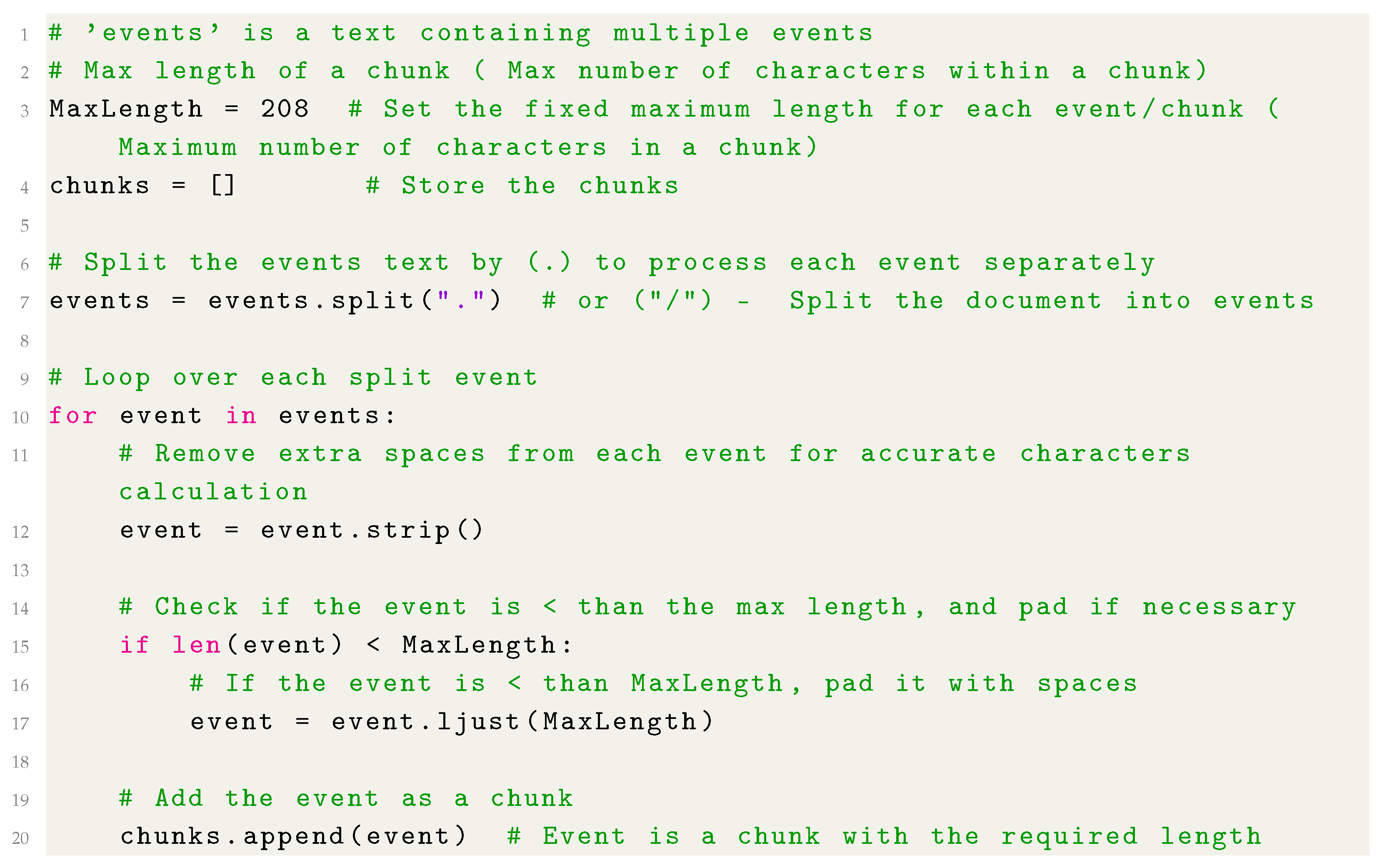Image resolution: width=1382 pixels, height=868 pixels.
Task: Click the empty brackets after "chunks ="
Action: (222, 186)
